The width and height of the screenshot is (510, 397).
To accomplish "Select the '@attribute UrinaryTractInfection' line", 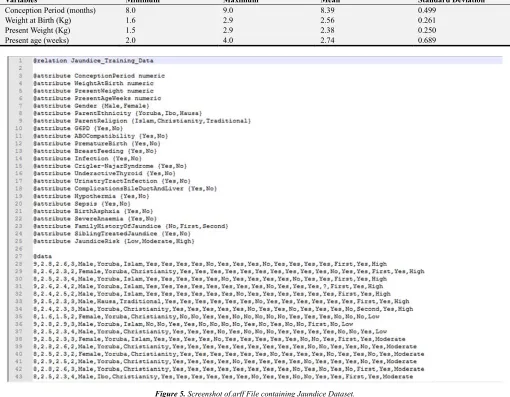I will click(112, 181).
